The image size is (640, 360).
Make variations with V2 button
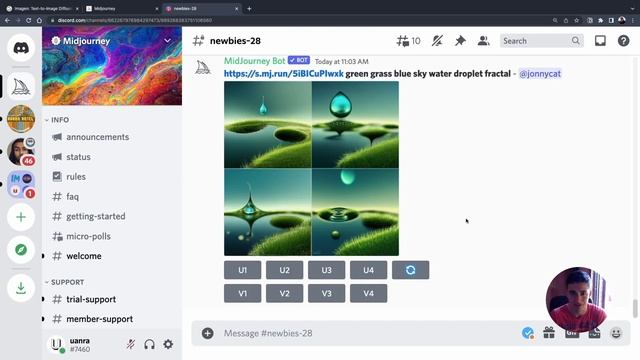(x=284, y=293)
